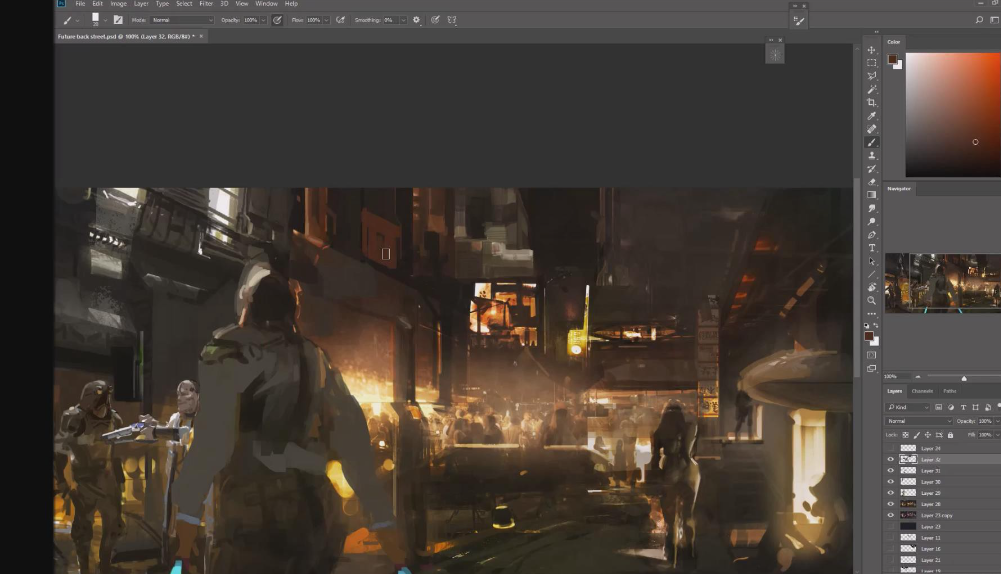The height and width of the screenshot is (574, 1001).
Task: Open layer Opacity dropdown arrow
Action: 997,421
